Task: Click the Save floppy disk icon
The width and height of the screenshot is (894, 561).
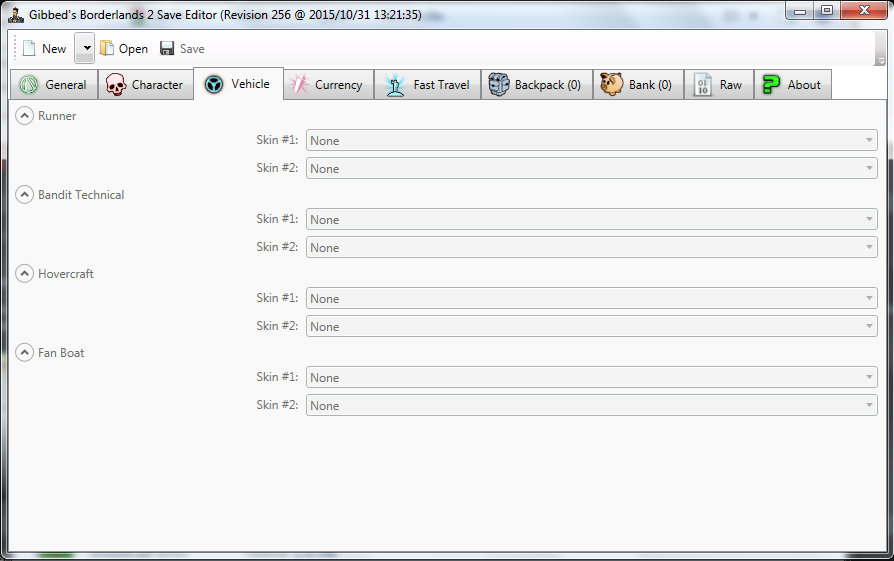Action: coord(167,48)
